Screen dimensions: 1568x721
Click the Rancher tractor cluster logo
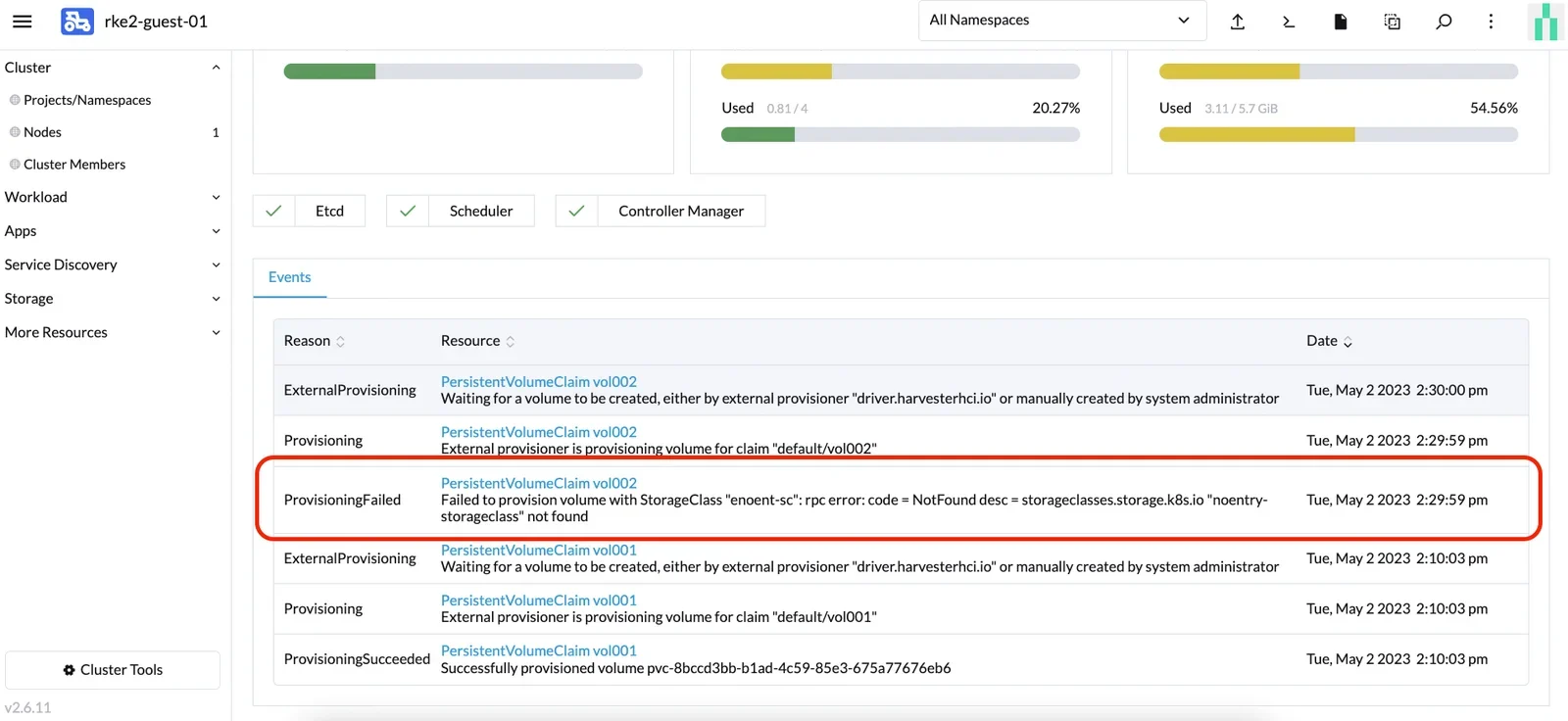pos(77,21)
